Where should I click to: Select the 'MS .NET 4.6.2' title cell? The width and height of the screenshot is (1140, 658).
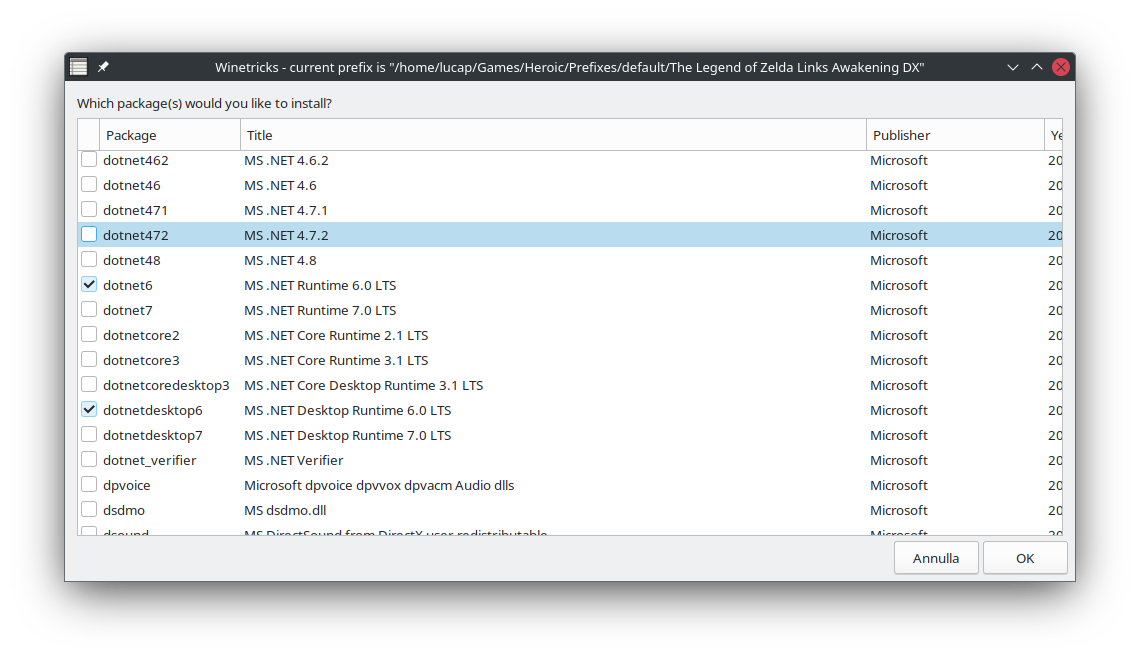pos(286,160)
